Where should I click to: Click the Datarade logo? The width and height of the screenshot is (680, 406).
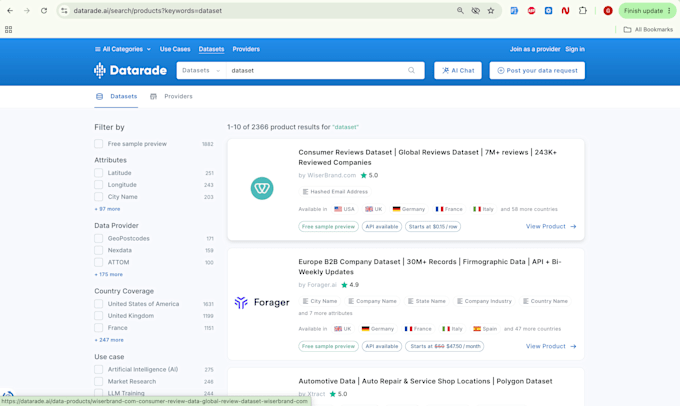130,70
